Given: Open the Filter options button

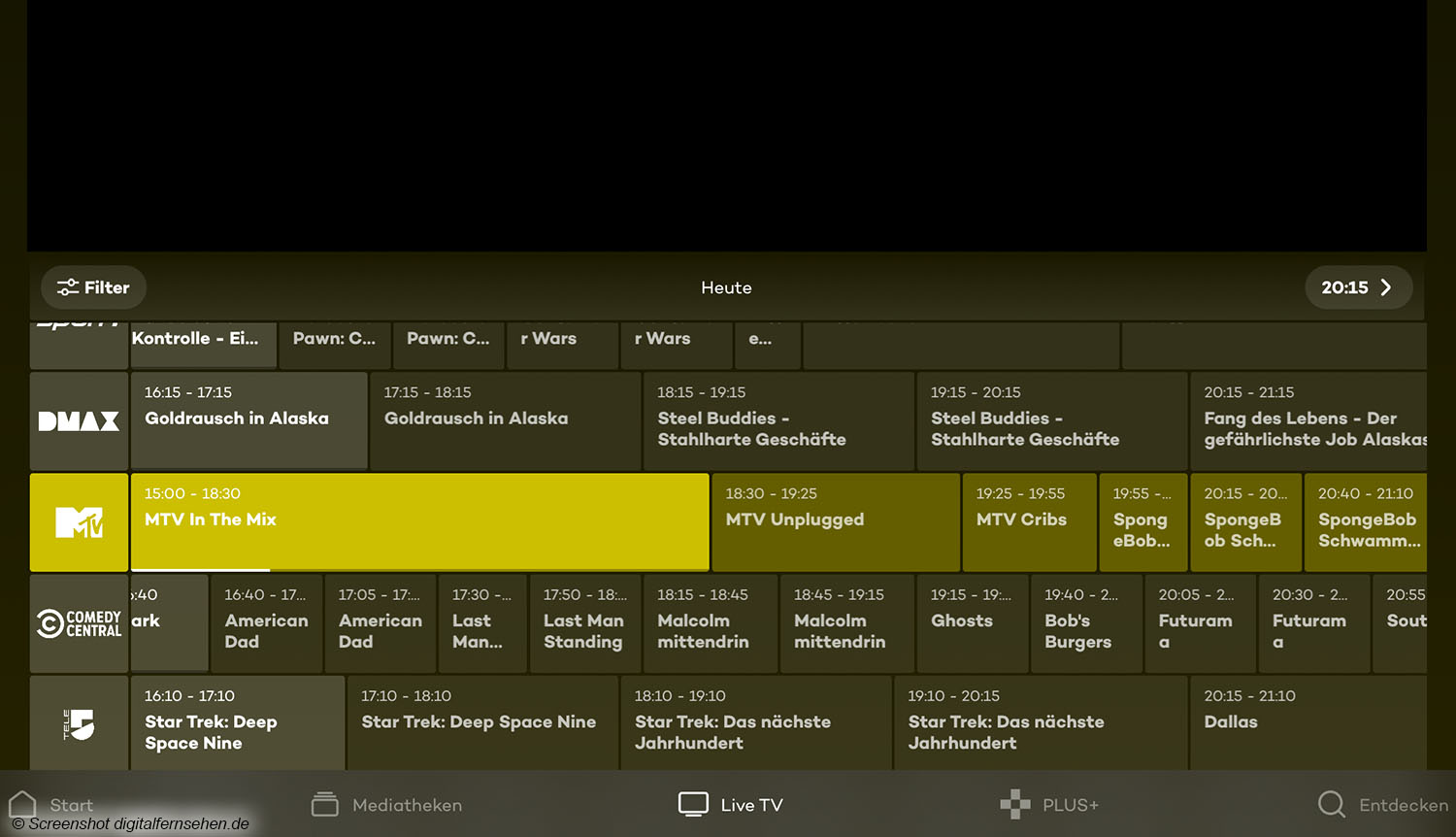Looking at the screenshot, I should coord(93,287).
